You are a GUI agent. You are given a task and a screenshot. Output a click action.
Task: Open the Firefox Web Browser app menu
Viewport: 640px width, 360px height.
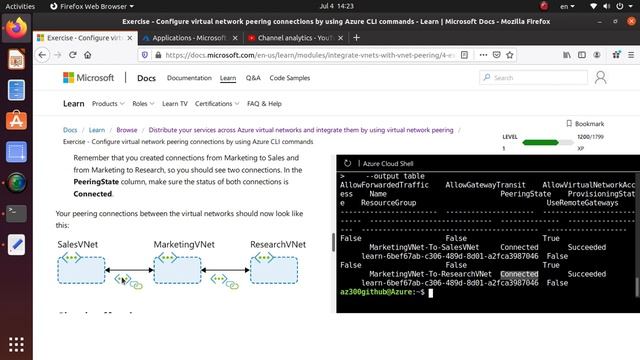(92, 6)
